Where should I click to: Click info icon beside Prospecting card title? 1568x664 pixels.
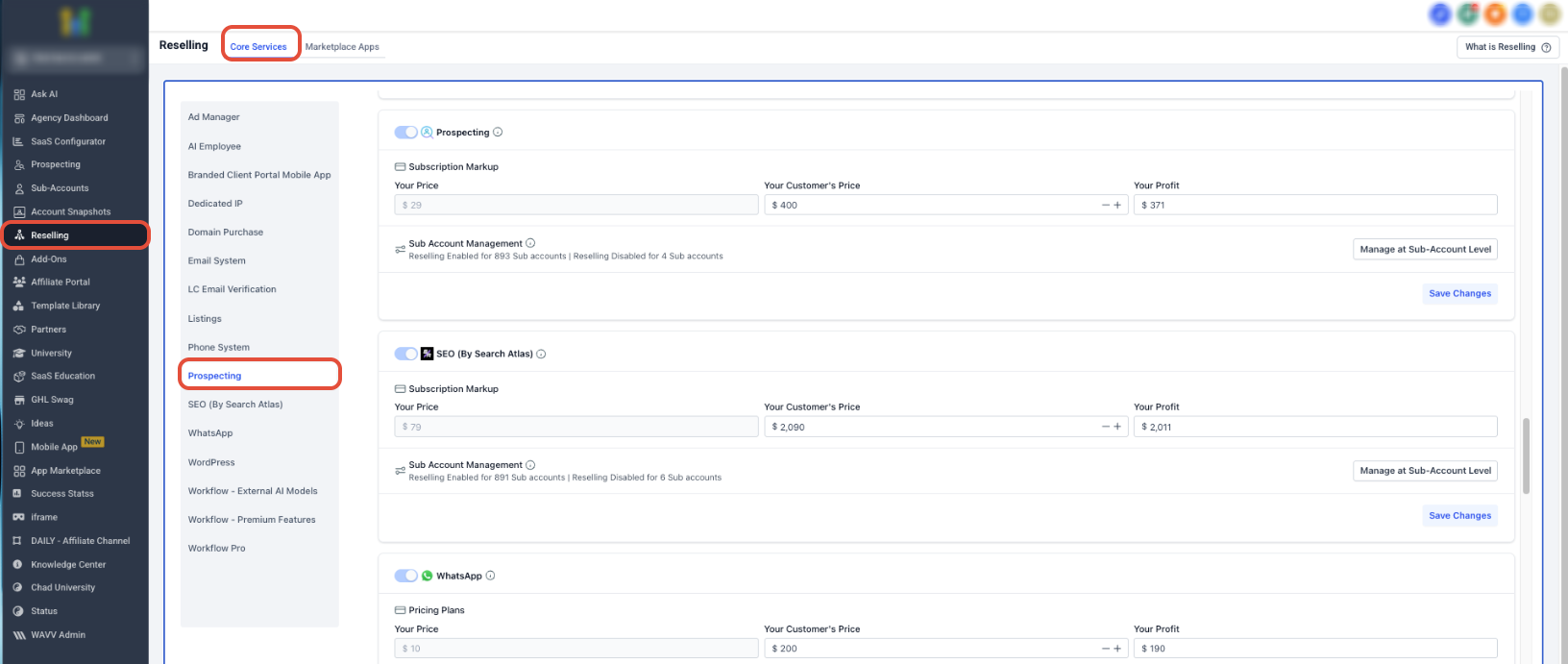[x=498, y=133]
